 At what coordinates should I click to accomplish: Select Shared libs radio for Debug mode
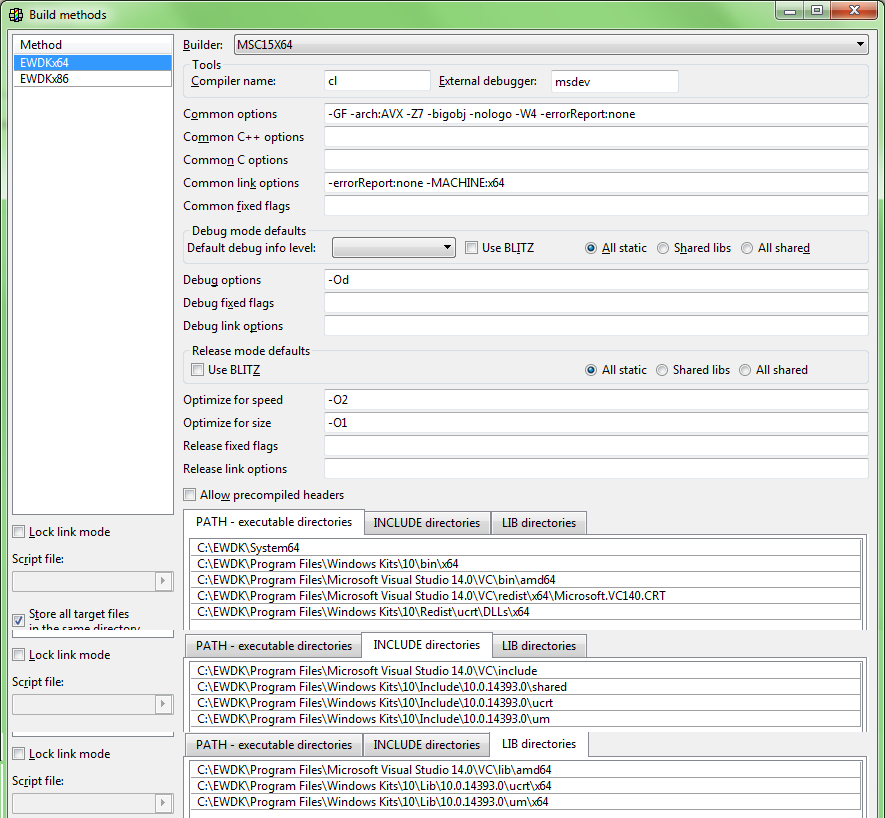coord(663,248)
